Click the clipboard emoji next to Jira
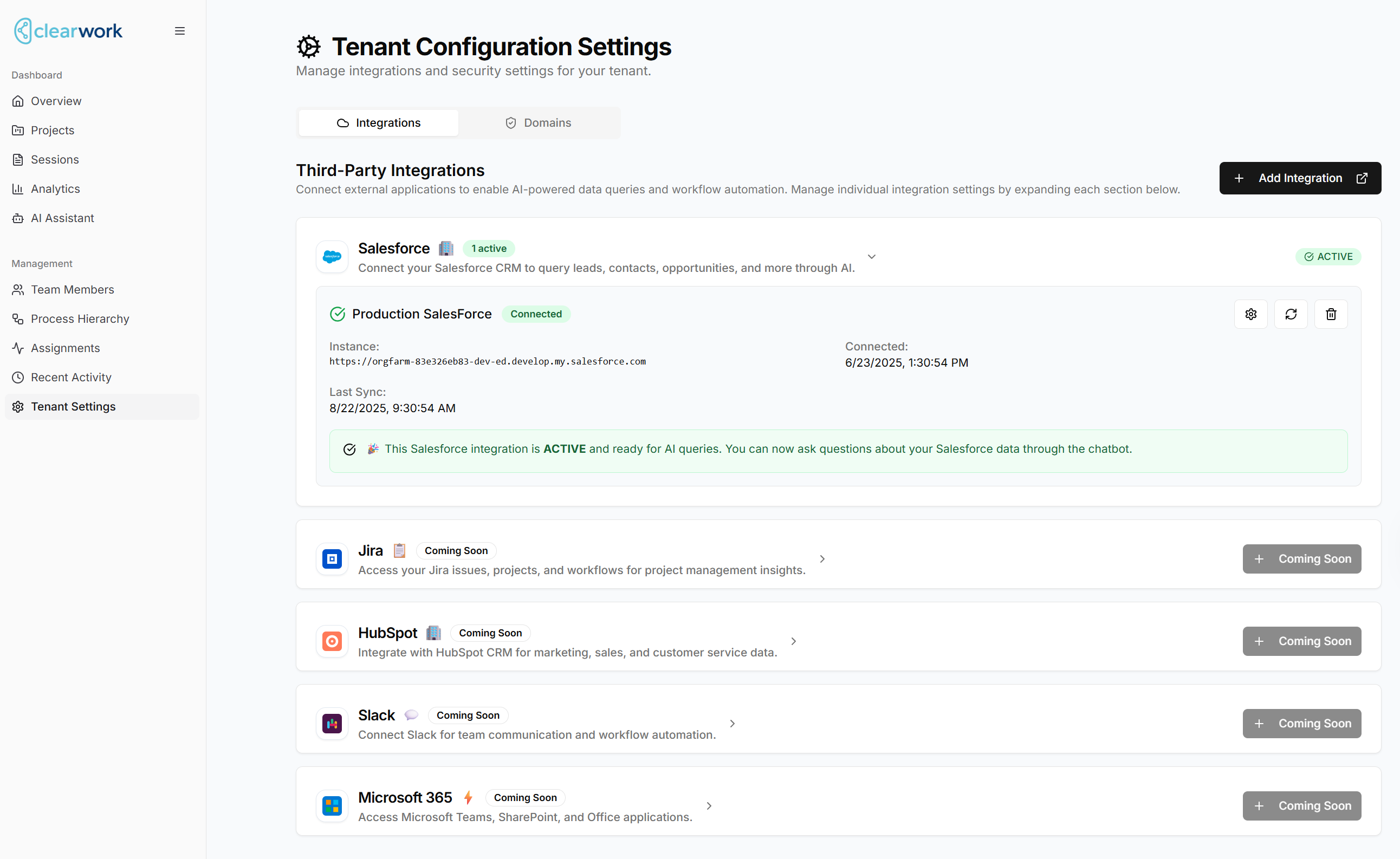This screenshot has height=859, width=1400. pyautogui.click(x=399, y=550)
